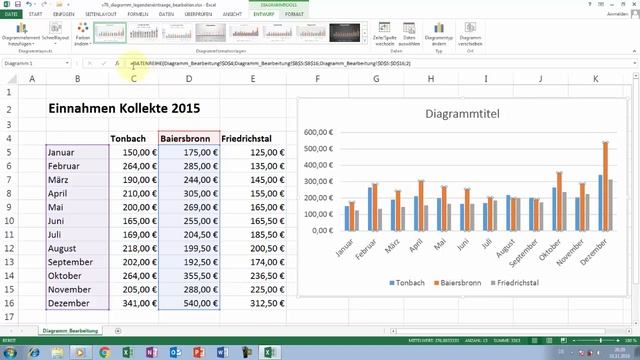The height and width of the screenshot is (360, 640).
Task: Open PowerPoint from the taskbar
Action: [x=198, y=352]
